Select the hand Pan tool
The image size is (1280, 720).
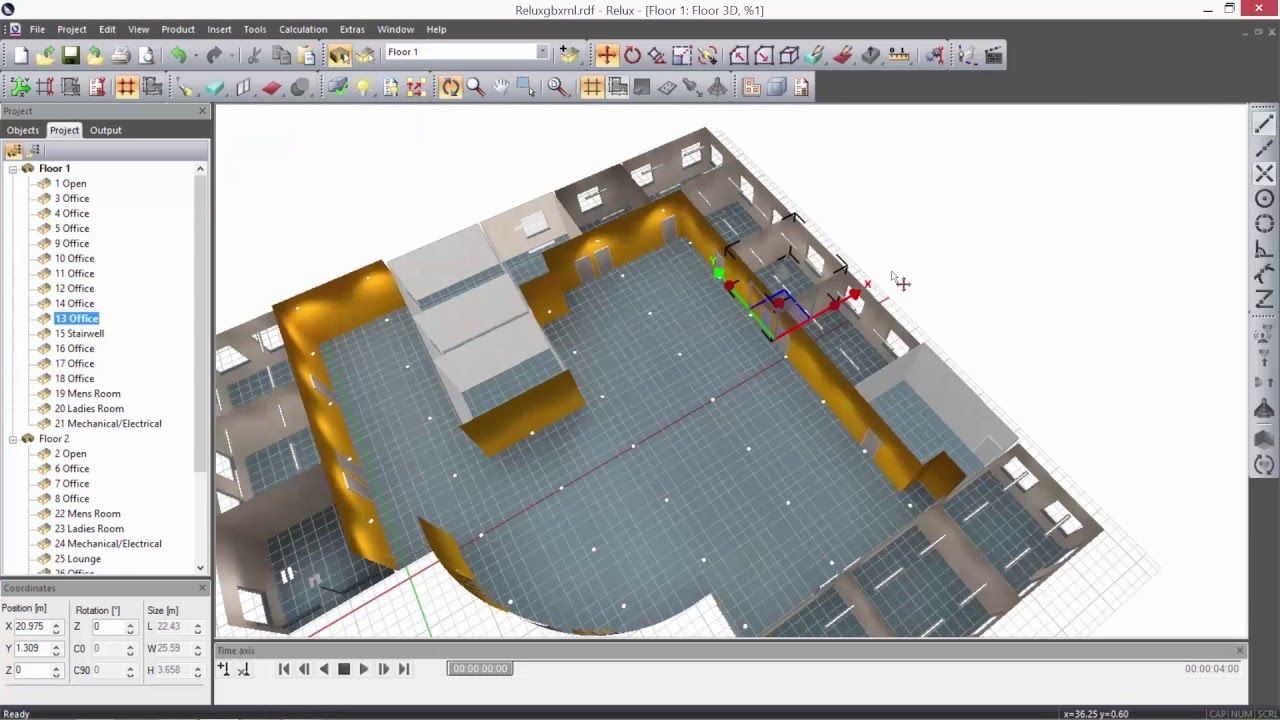(500, 87)
